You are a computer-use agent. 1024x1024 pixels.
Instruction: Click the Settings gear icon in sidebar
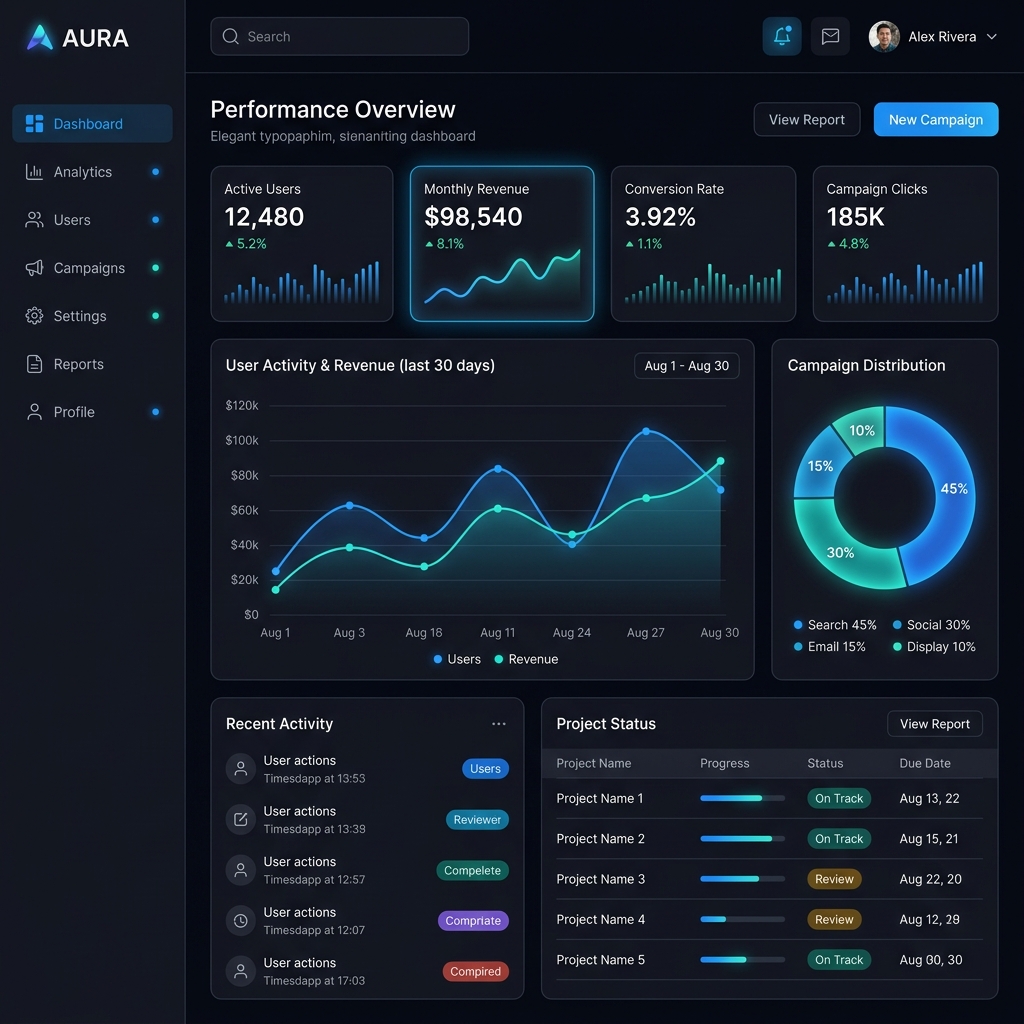34,316
